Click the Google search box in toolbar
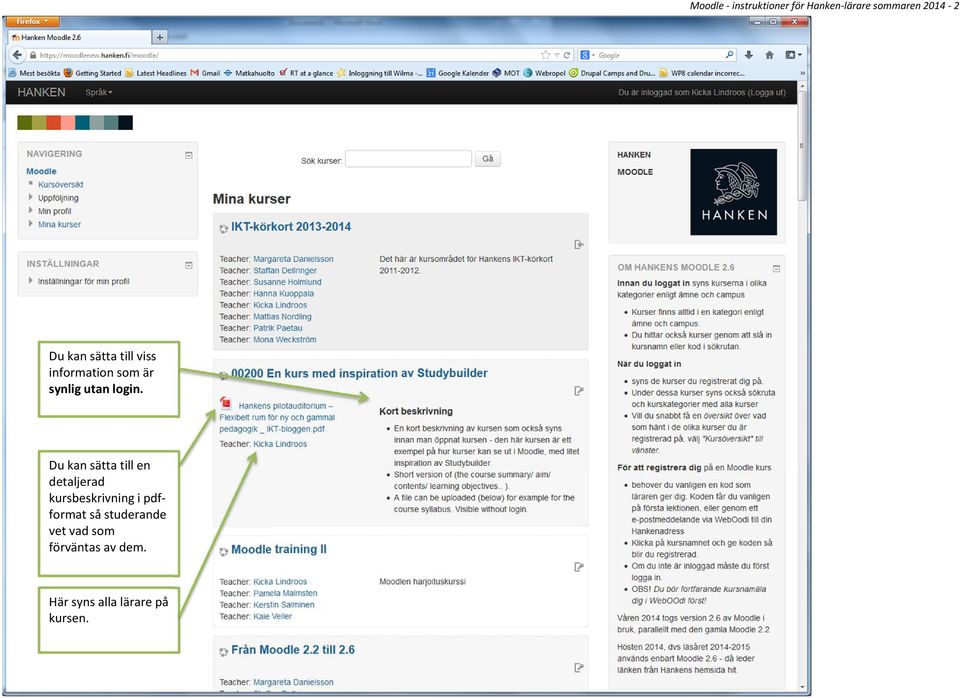Image resolution: width=960 pixels, height=698 pixels. tap(660, 55)
